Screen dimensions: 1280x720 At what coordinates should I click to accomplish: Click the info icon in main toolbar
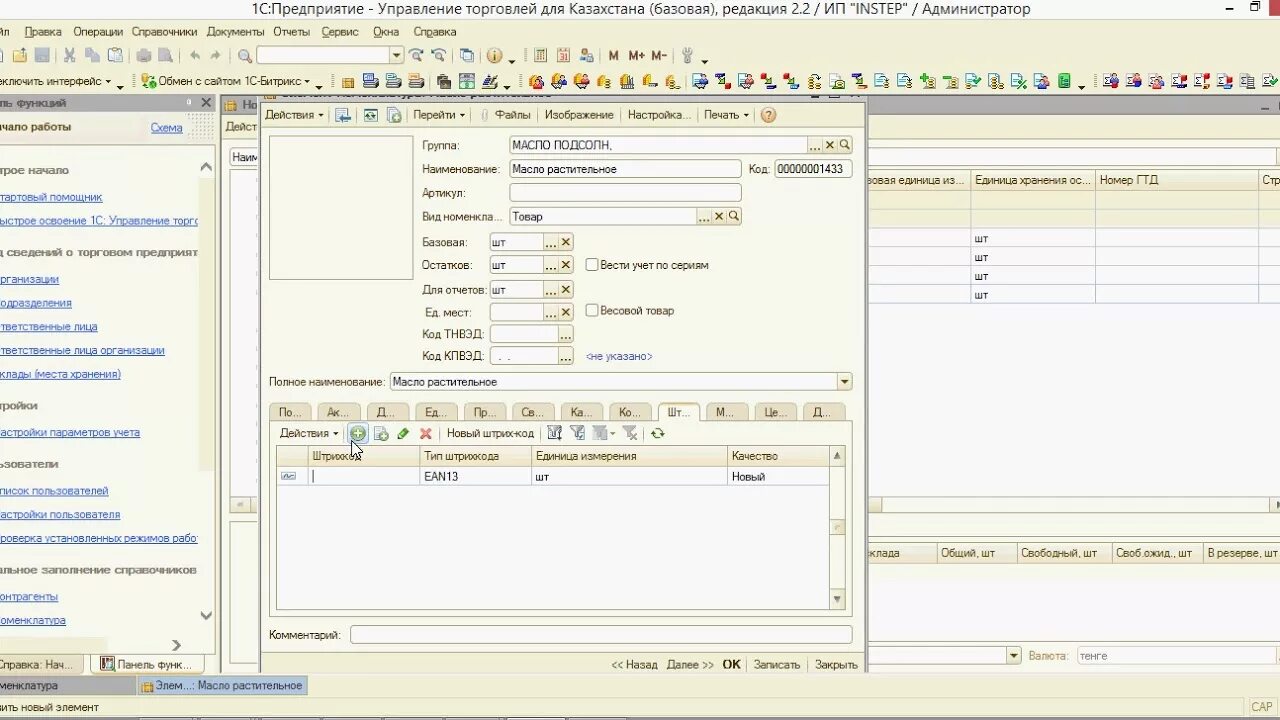pos(494,56)
